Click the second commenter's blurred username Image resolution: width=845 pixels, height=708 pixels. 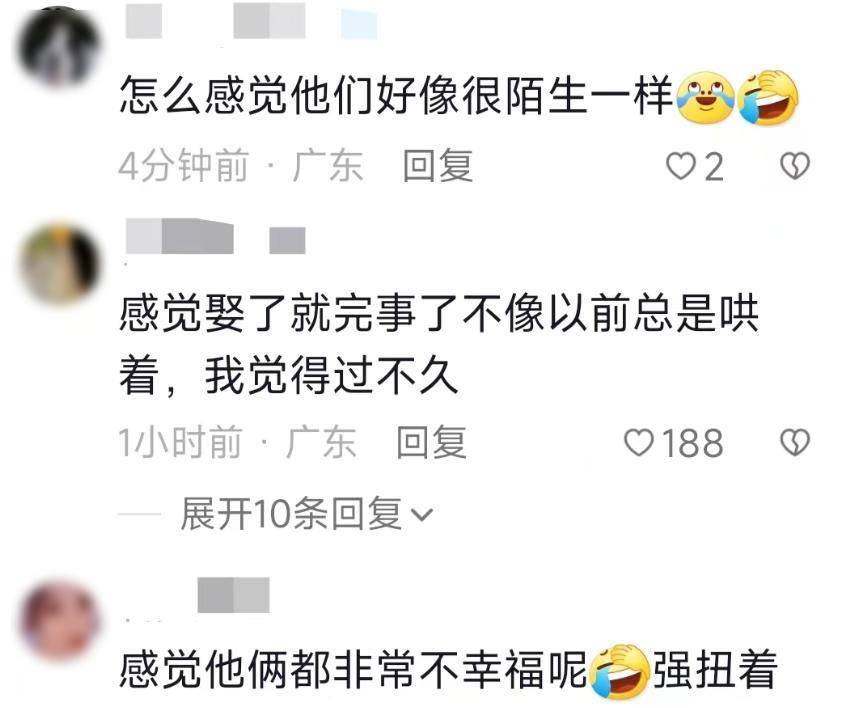pyautogui.click(x=216, y=237)
